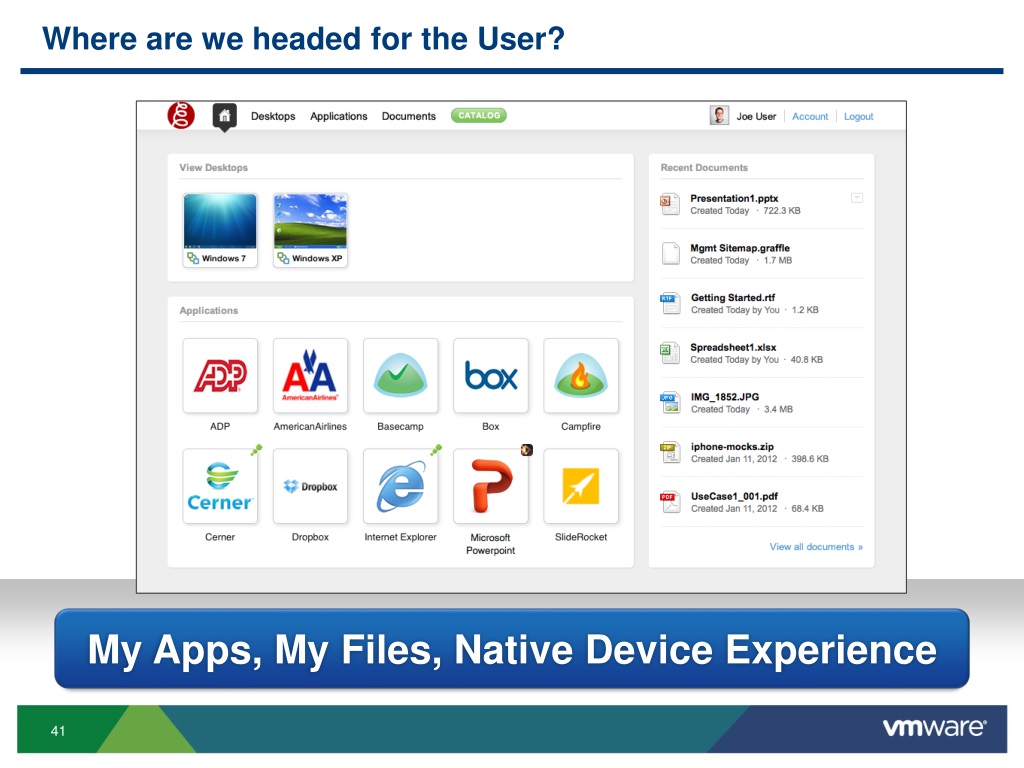Open iphone-mocks.zip file name
This screenshot has height=768, width=1024.
tap(732, 447)
